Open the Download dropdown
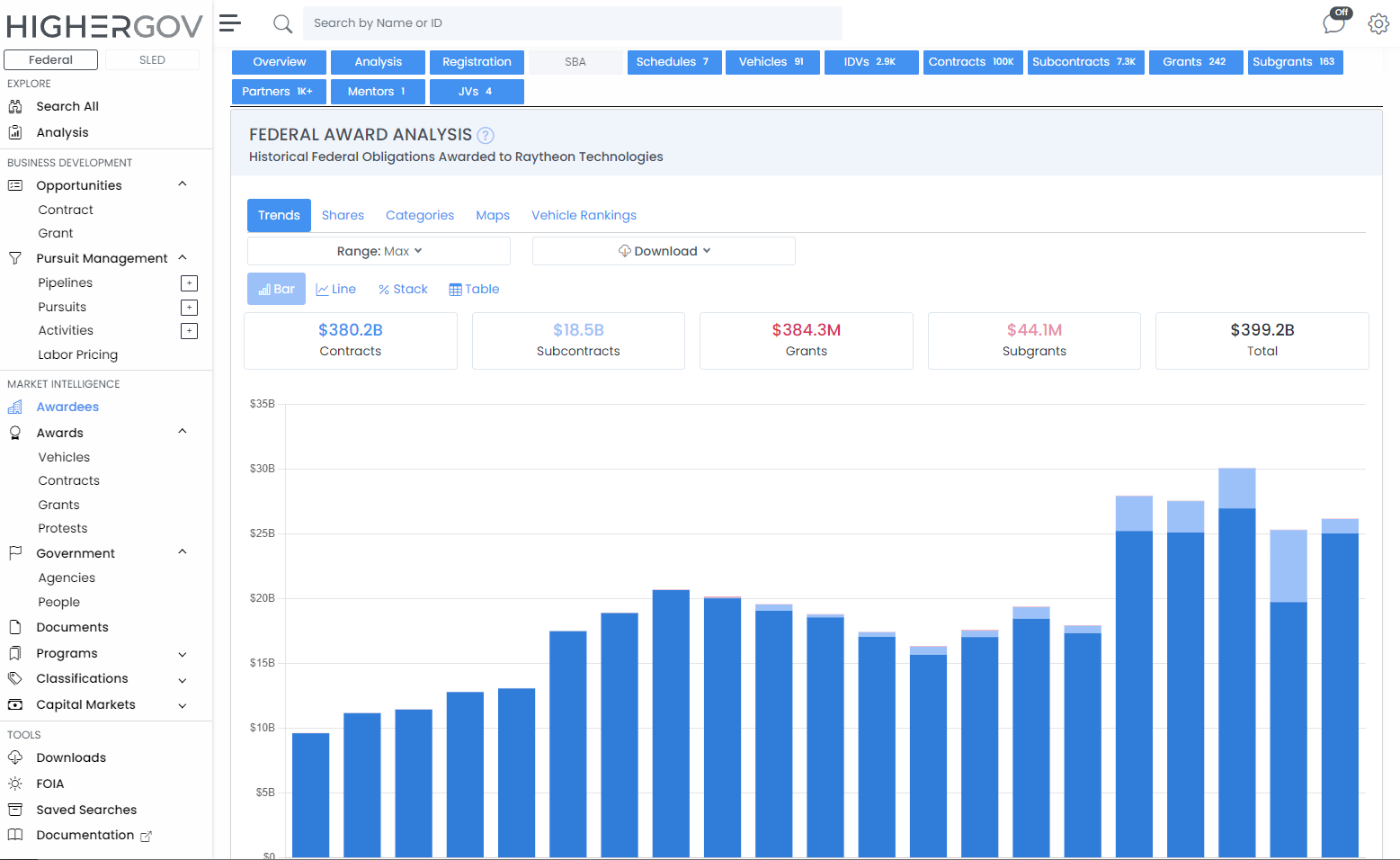Screen dimensions: 1400x860 (664, 251)
